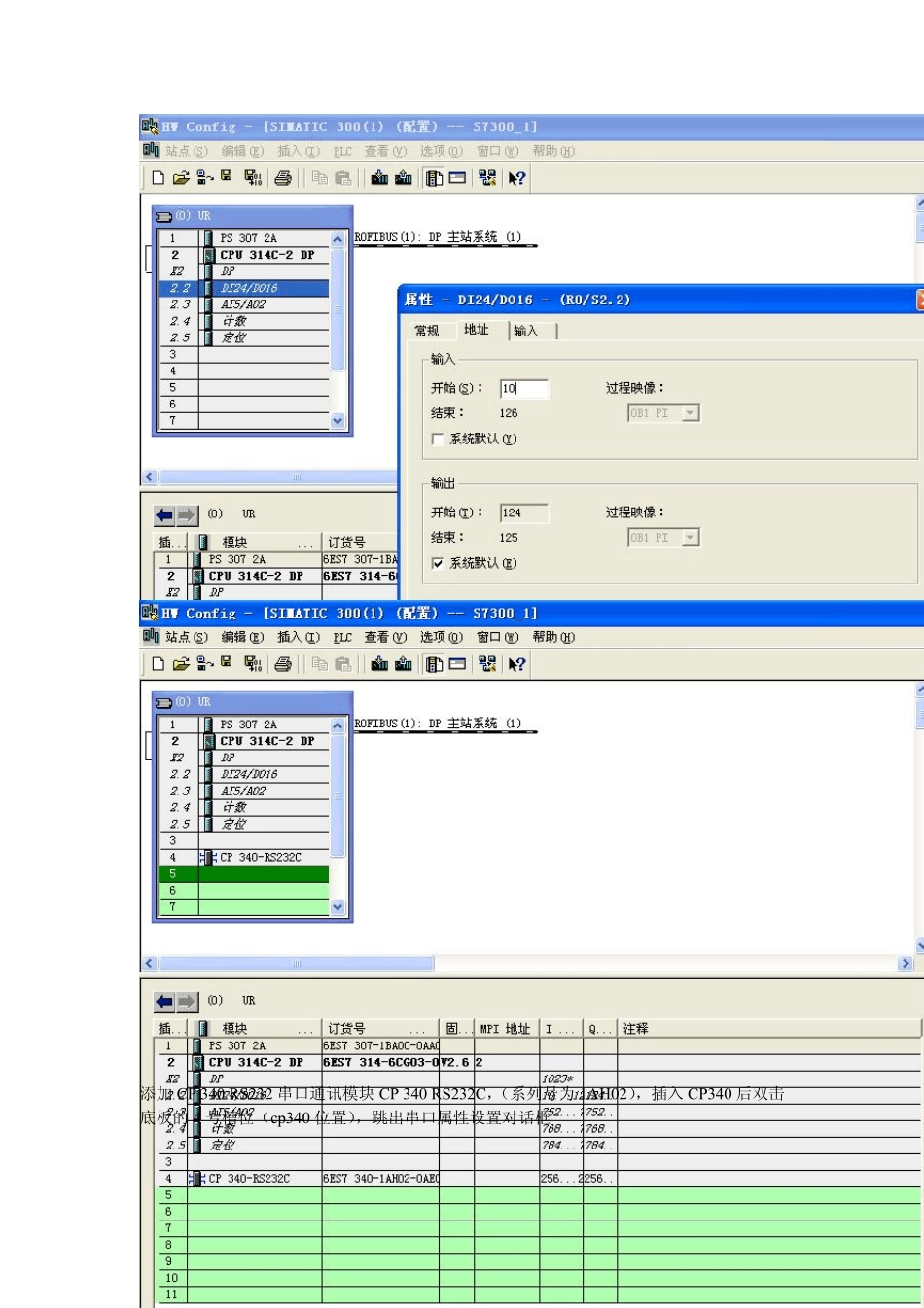This screenshot has width=924, height=1308.
Task: Click Configure Network icon in lower toolbar
Action: coord(488,664)
